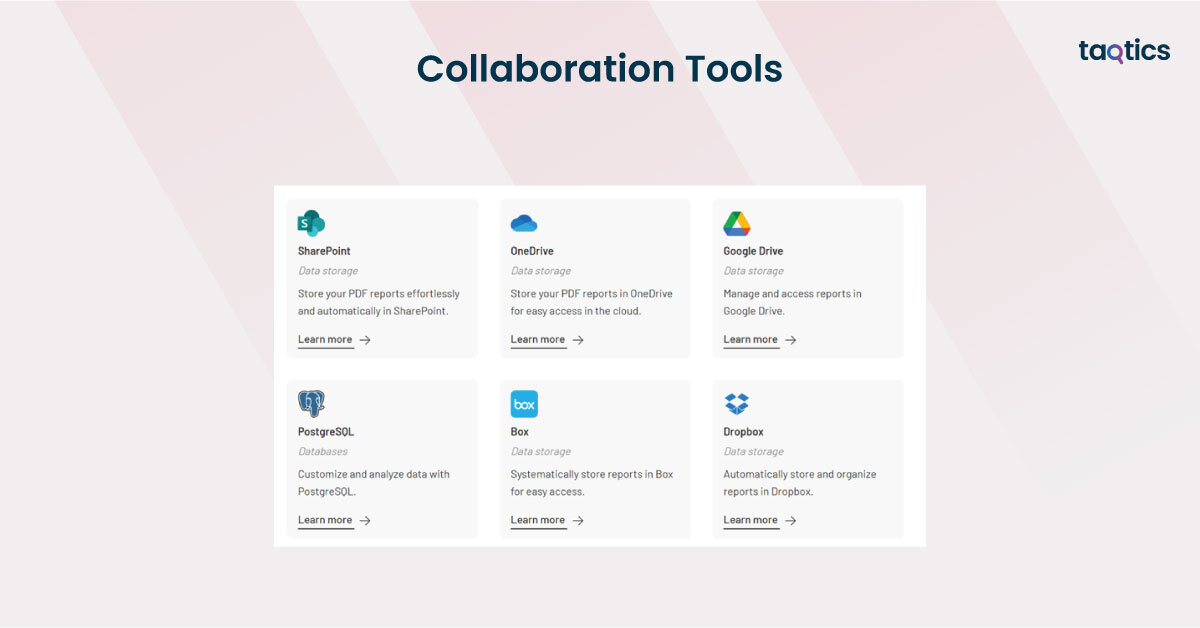The width and height of the screenshot is (1200, 628).
Task: Click the Collaboration Tools heading
Action: click(x=599, y=69)
